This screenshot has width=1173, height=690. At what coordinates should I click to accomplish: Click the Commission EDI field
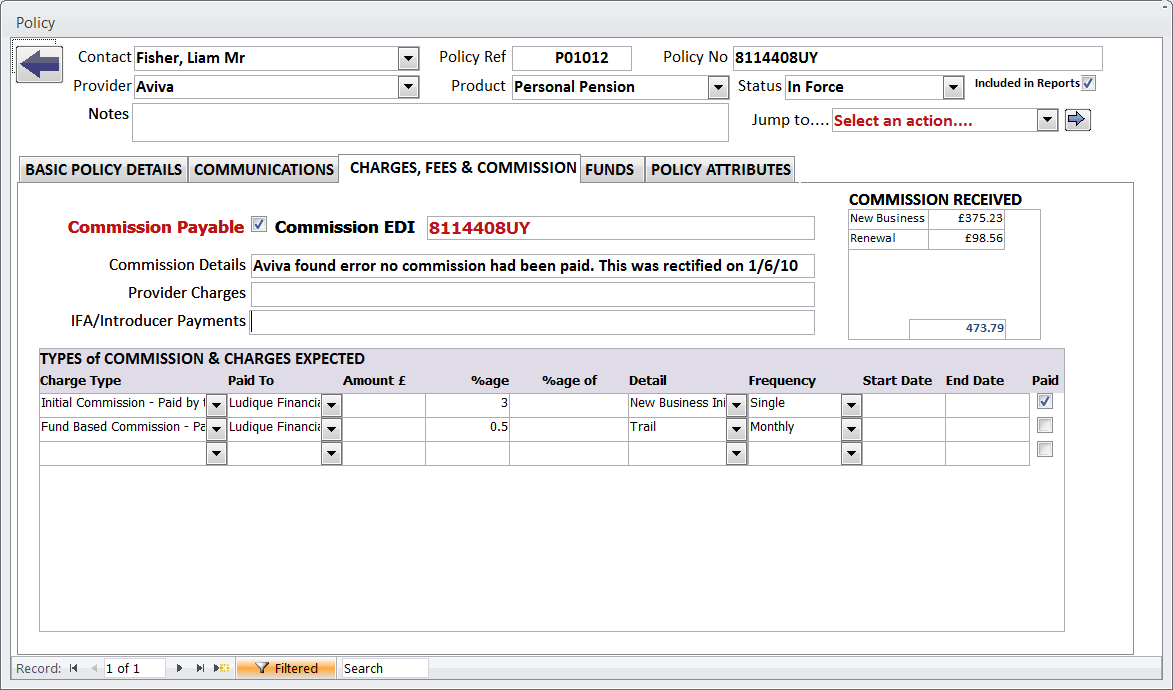tap(620, 228)
